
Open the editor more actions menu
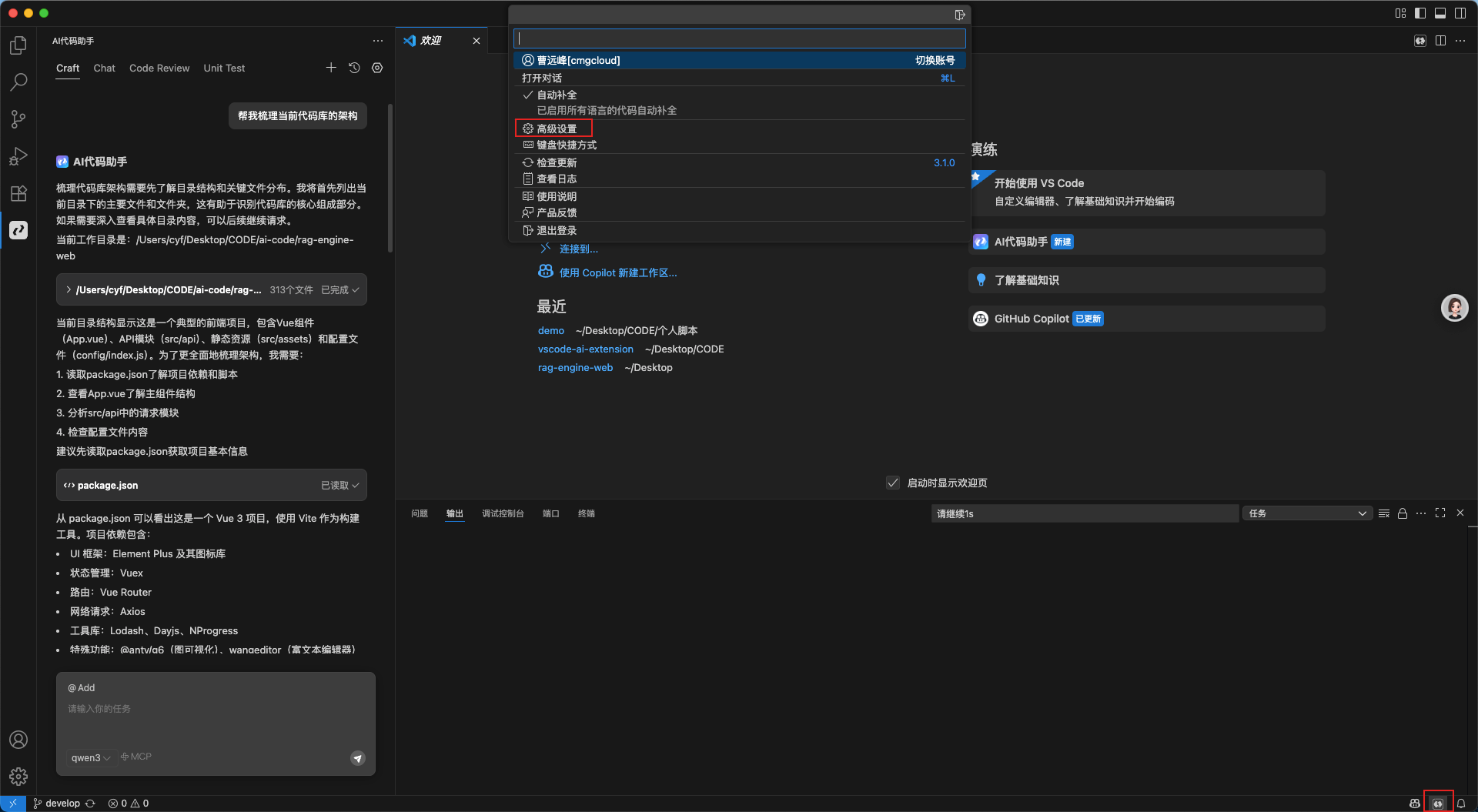(x=1460, y=41)
